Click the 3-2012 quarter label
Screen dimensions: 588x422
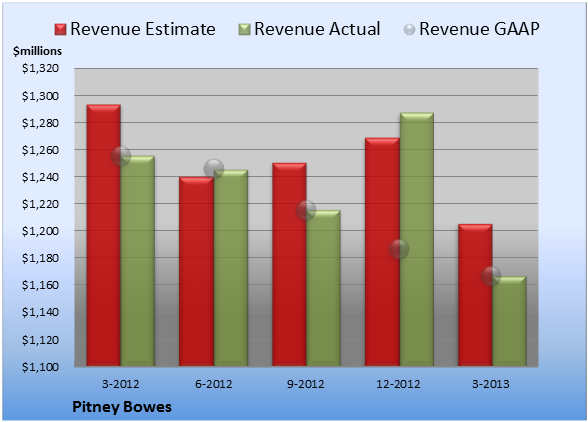point(121,384)
